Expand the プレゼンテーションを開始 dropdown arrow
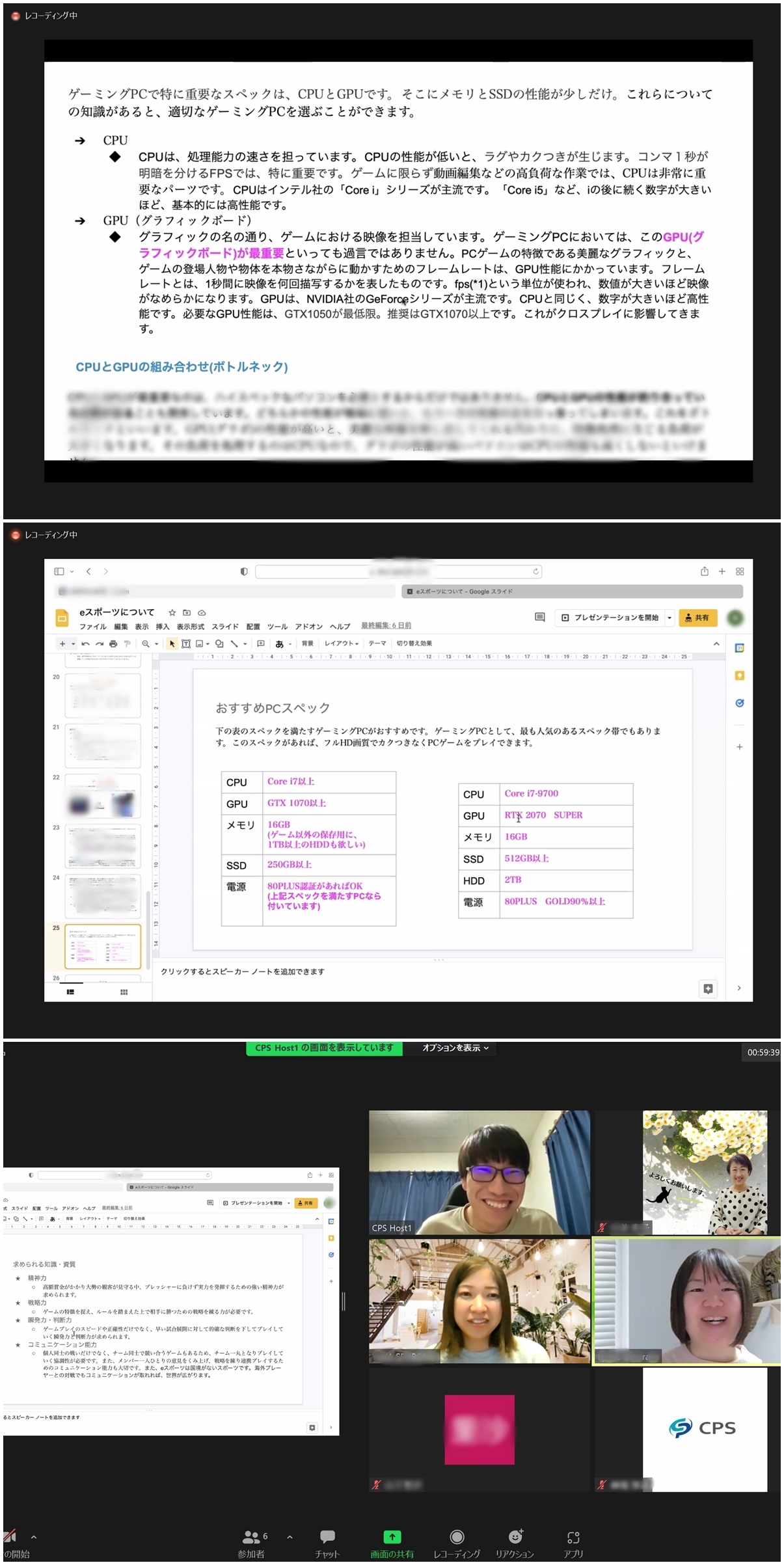Screen dimensions: 784x1565 click(x=669, y=618)
